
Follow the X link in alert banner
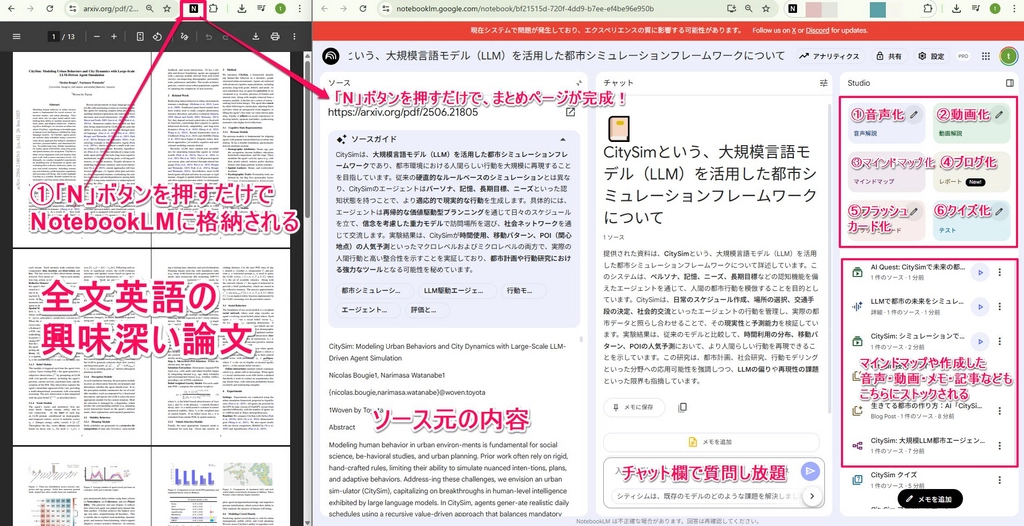point(794,30)
